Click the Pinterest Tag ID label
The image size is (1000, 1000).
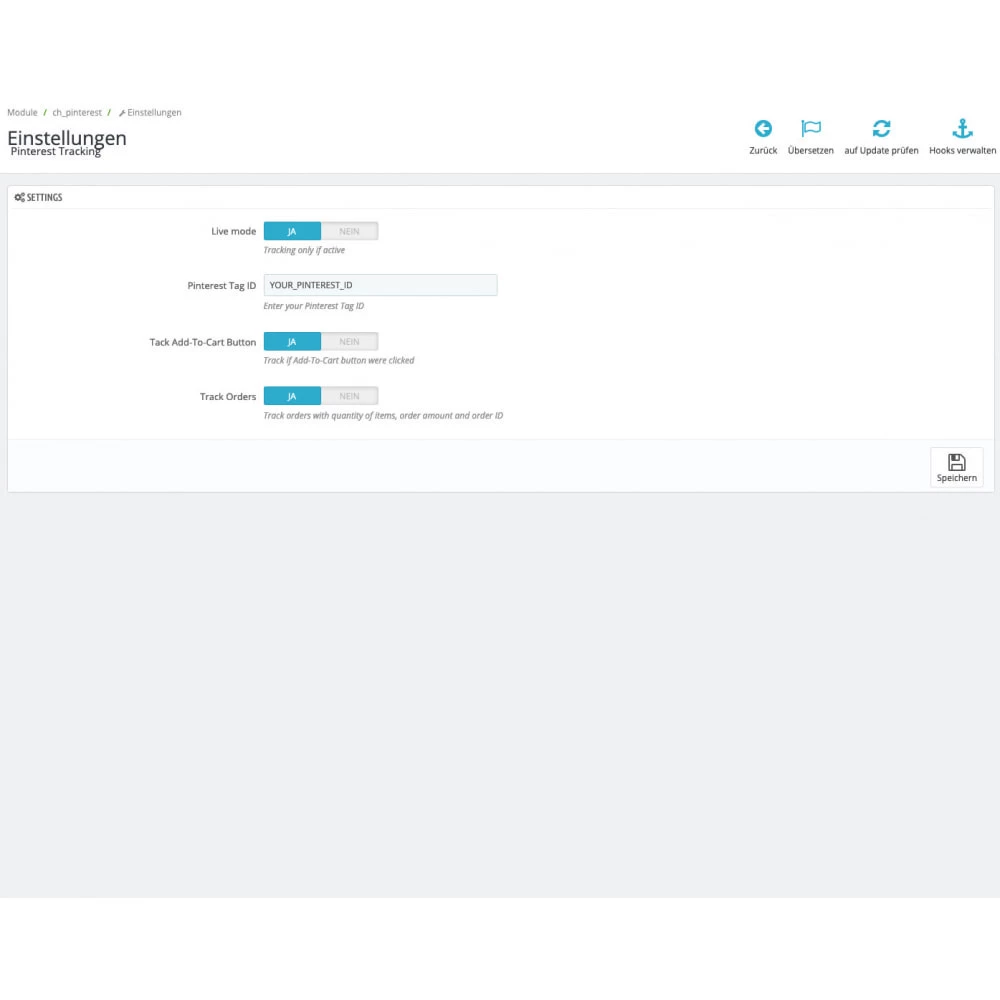(221, 286)
